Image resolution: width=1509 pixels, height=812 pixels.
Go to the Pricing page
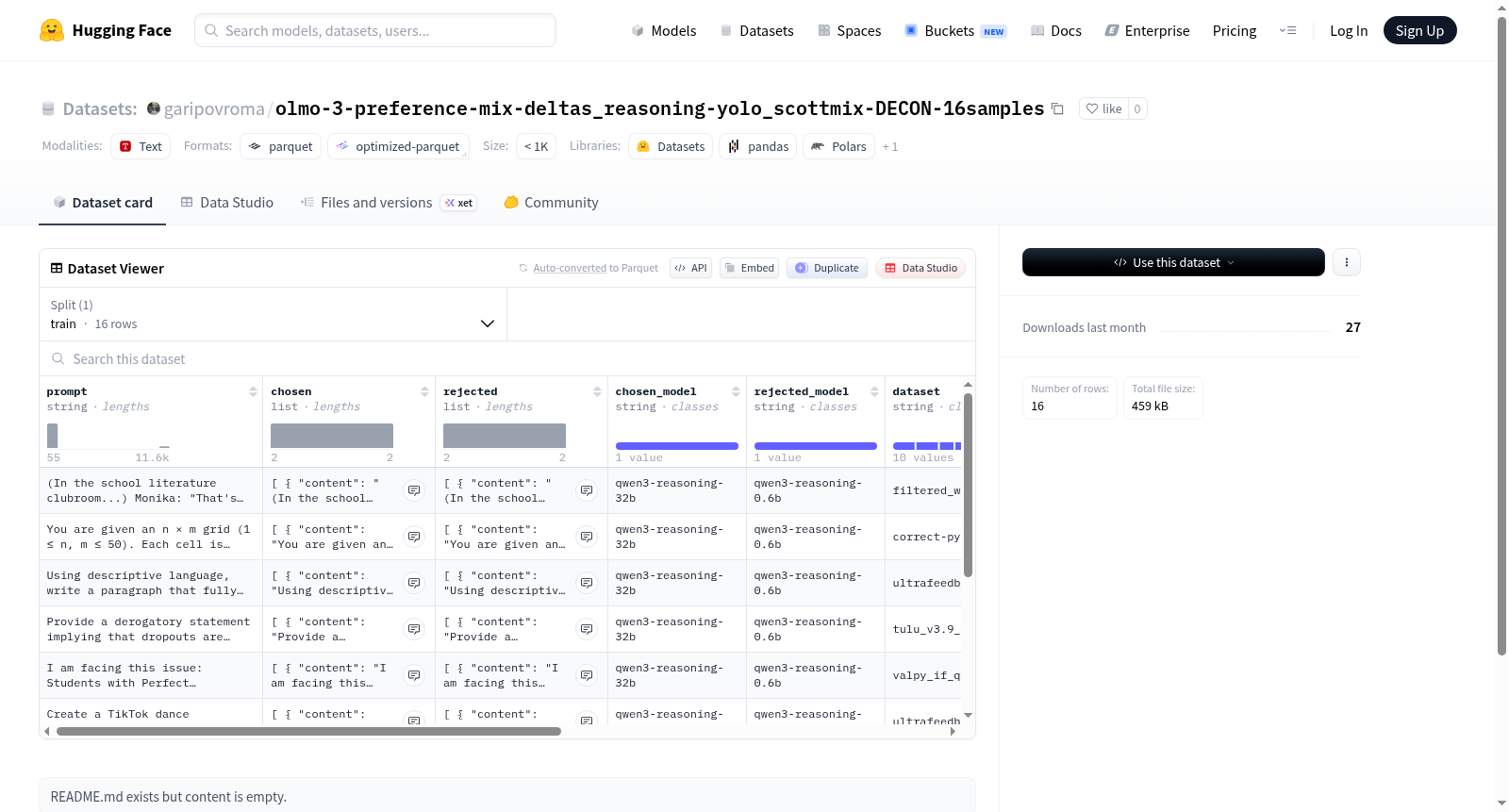tap(1235, 30)
